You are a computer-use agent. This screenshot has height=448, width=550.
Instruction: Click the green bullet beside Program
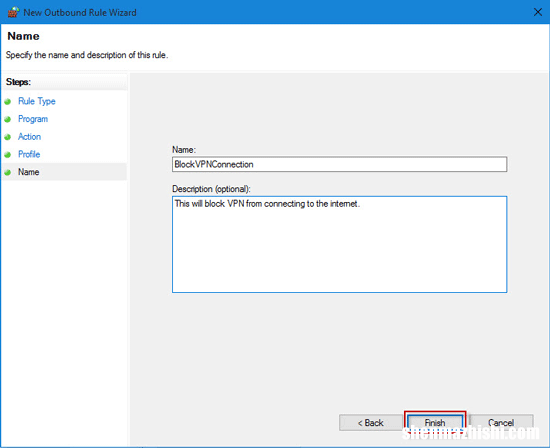pos(8,119)
